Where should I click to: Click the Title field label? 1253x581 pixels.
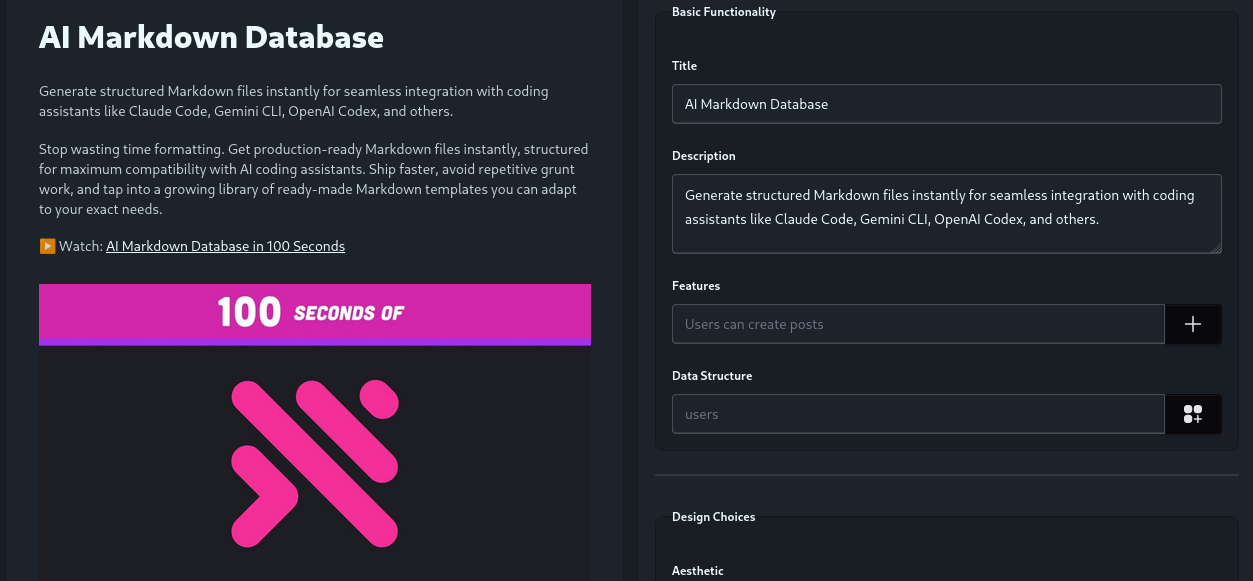(x=685, y=66)
